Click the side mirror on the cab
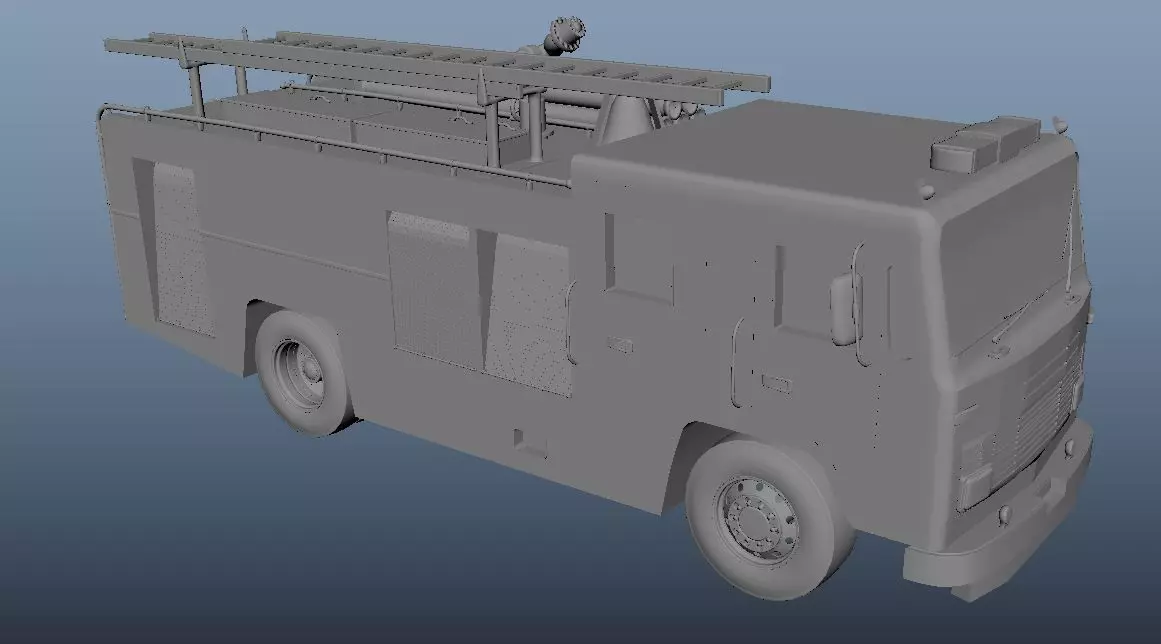Screen dimensions: 1161x644 846,309
